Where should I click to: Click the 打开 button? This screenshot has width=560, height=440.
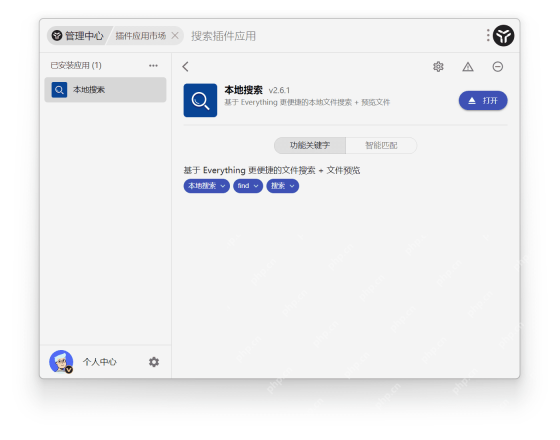[483, 101]
